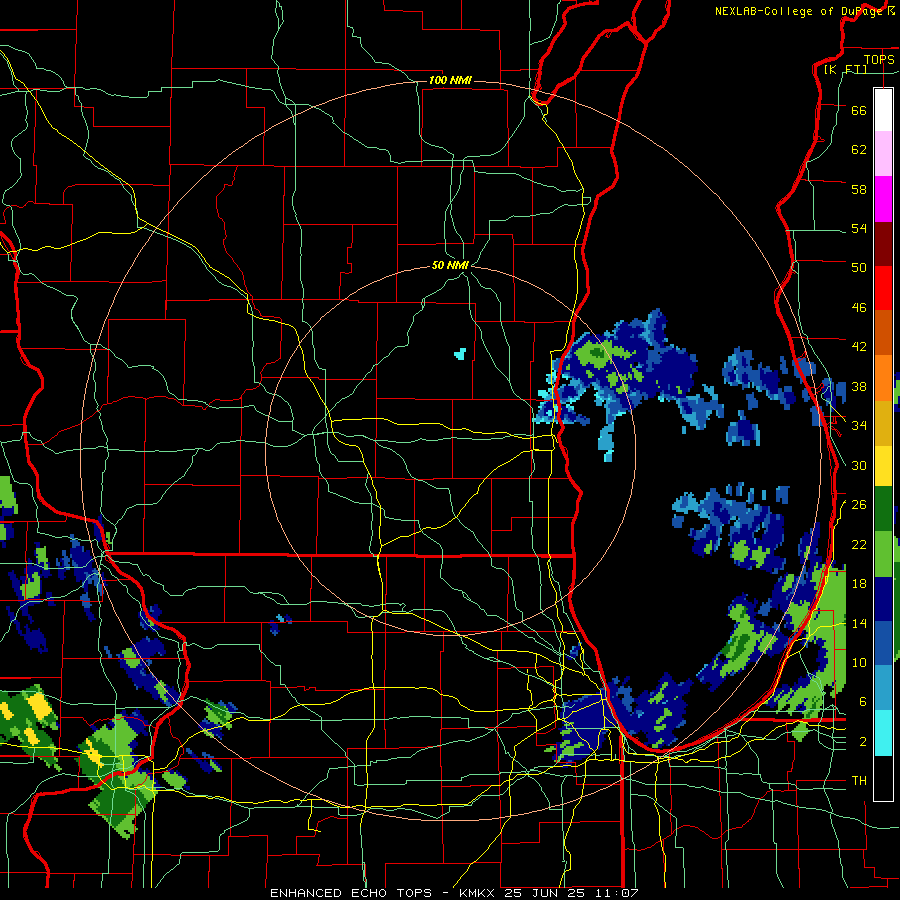
Task: Click the bright red legend swatch
Action: point(883,288)
